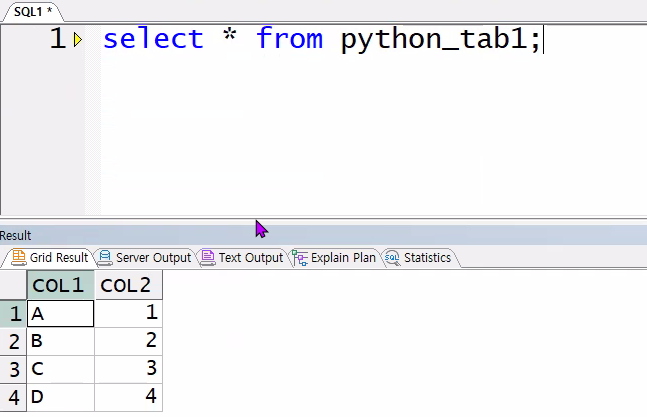The image size is (647, 417).
Task: Click COL2 cell in row D
Action: point(128,397)
